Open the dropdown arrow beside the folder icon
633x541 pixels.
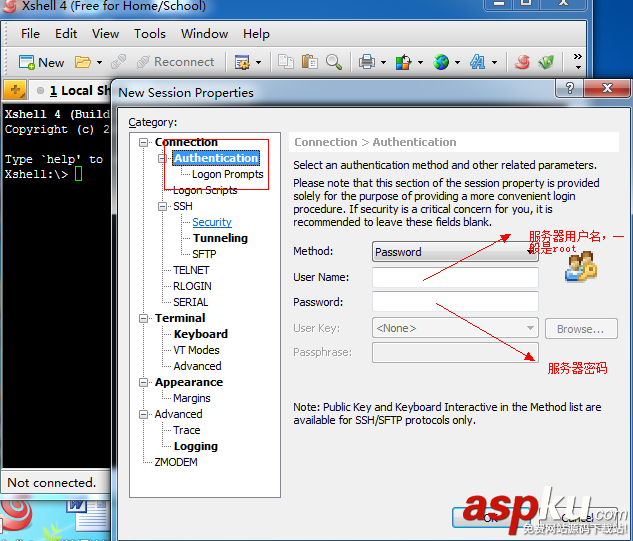pyautogui.click(x=99, y=63)
